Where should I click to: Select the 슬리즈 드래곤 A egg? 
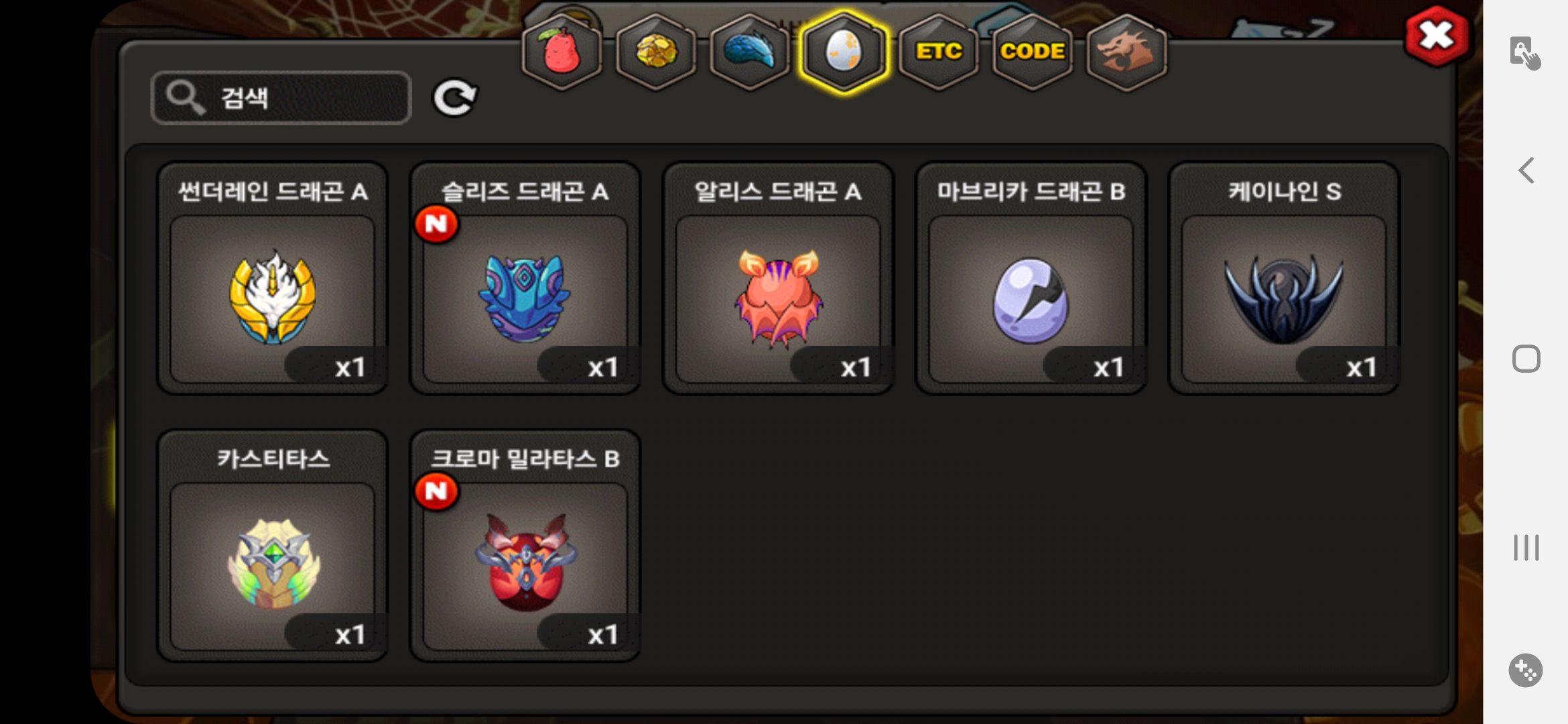pyautogui.click(x=525, y=278)
